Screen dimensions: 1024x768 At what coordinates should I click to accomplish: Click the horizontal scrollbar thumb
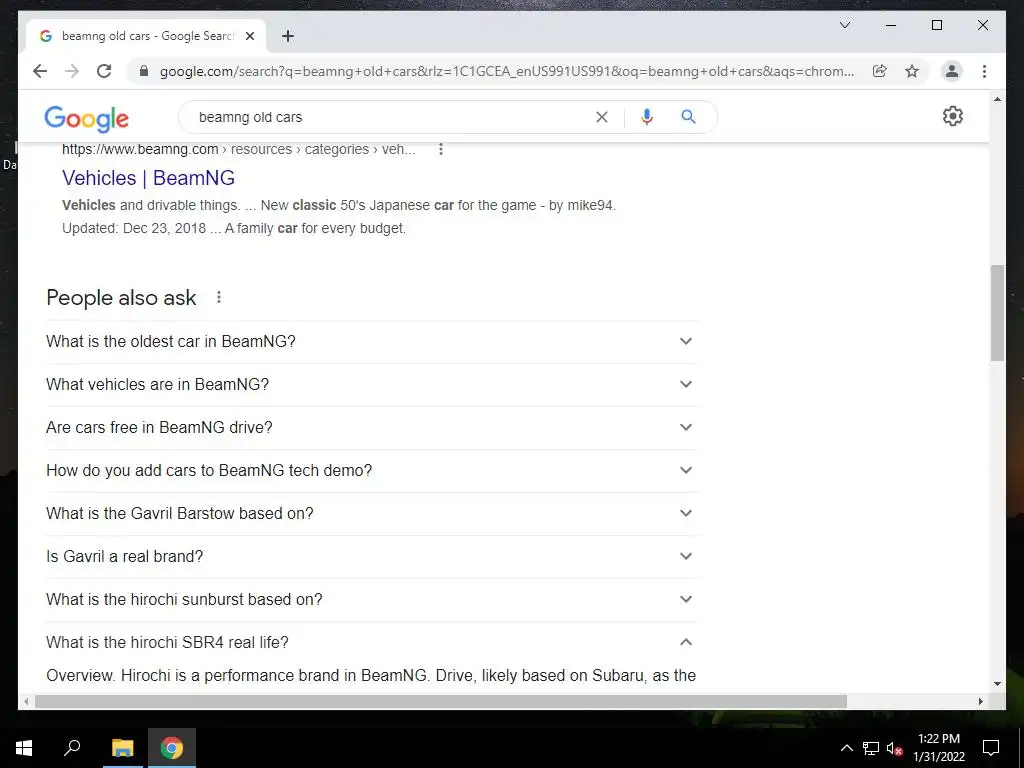pos(441,701)
